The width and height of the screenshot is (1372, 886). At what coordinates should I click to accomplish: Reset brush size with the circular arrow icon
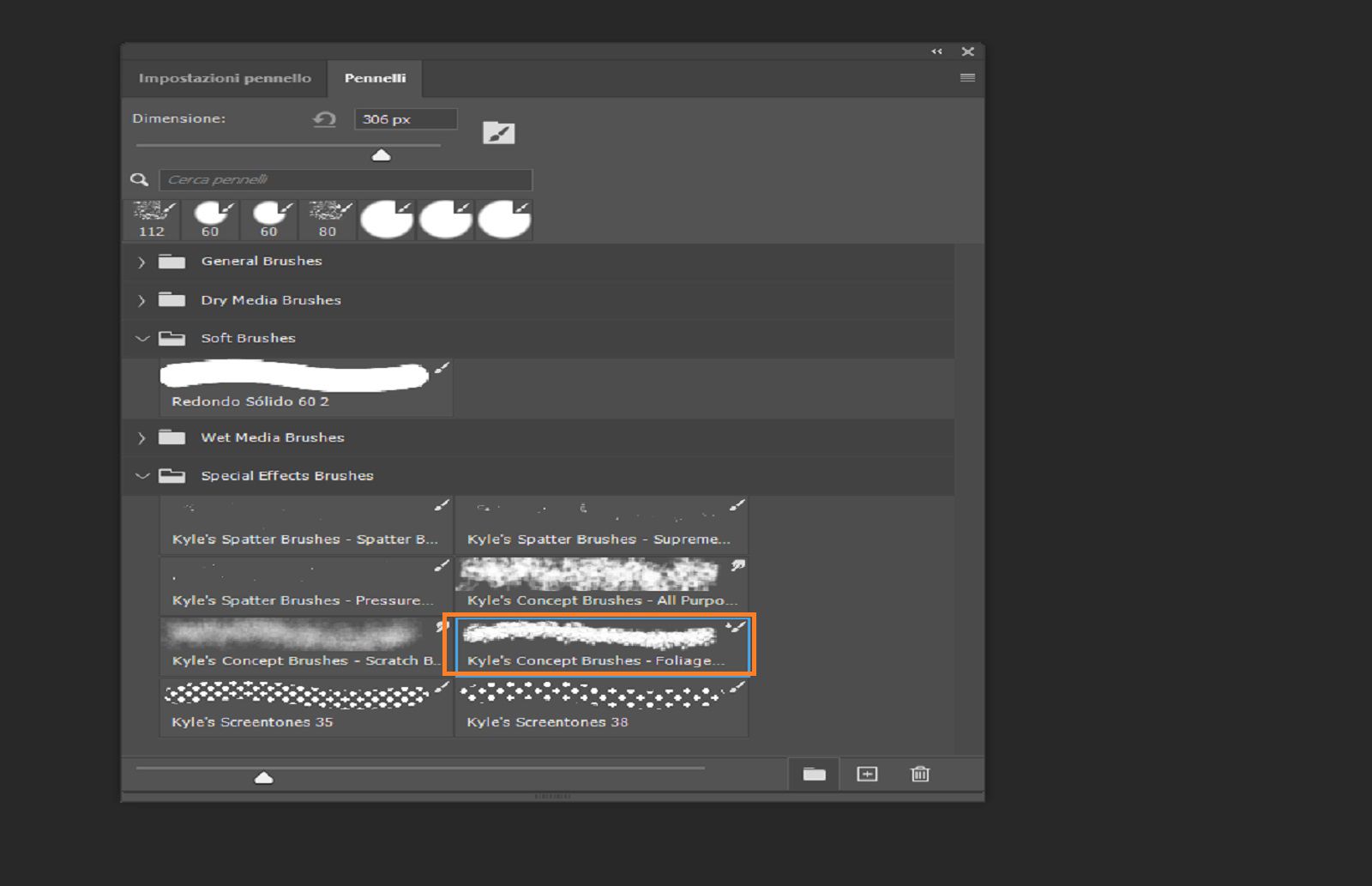(324, 119)
